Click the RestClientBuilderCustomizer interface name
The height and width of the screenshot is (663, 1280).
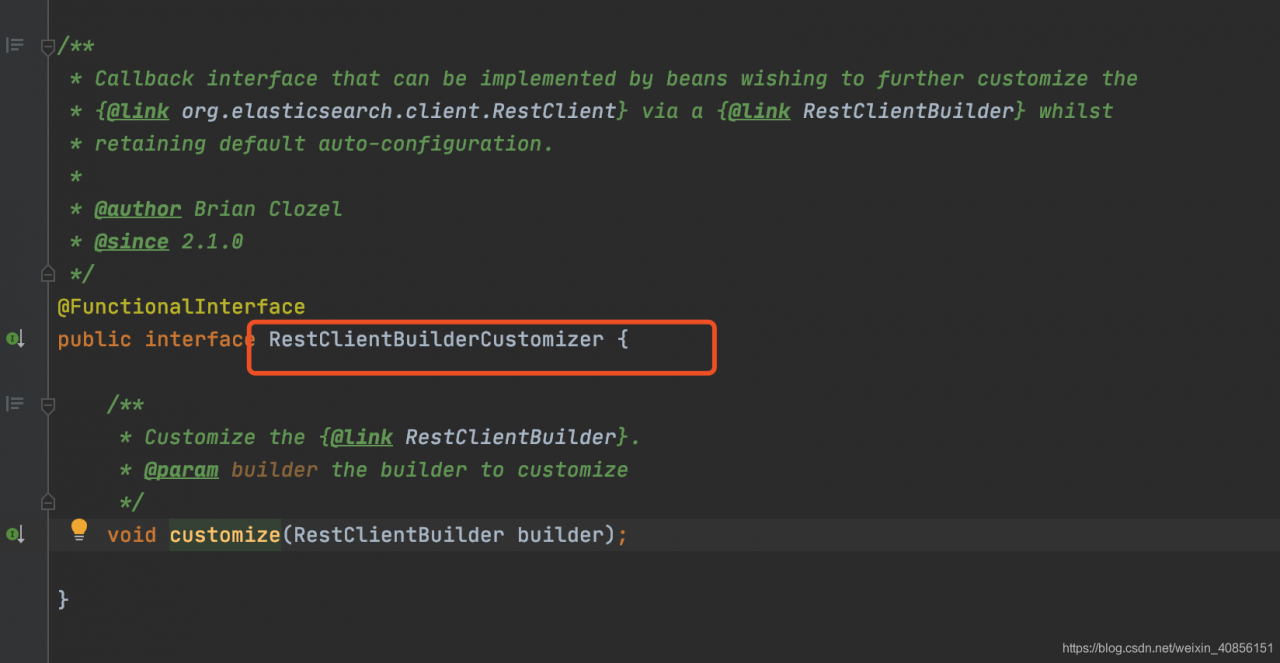click(436, 340)
